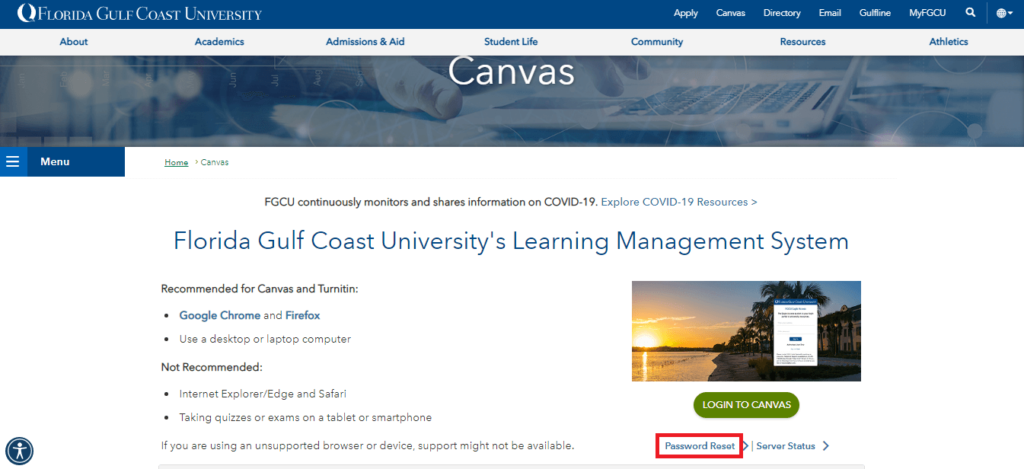Click the Home breadcrumb link
This screenshot has width=1024, height=469.
(x=176, y=163)
